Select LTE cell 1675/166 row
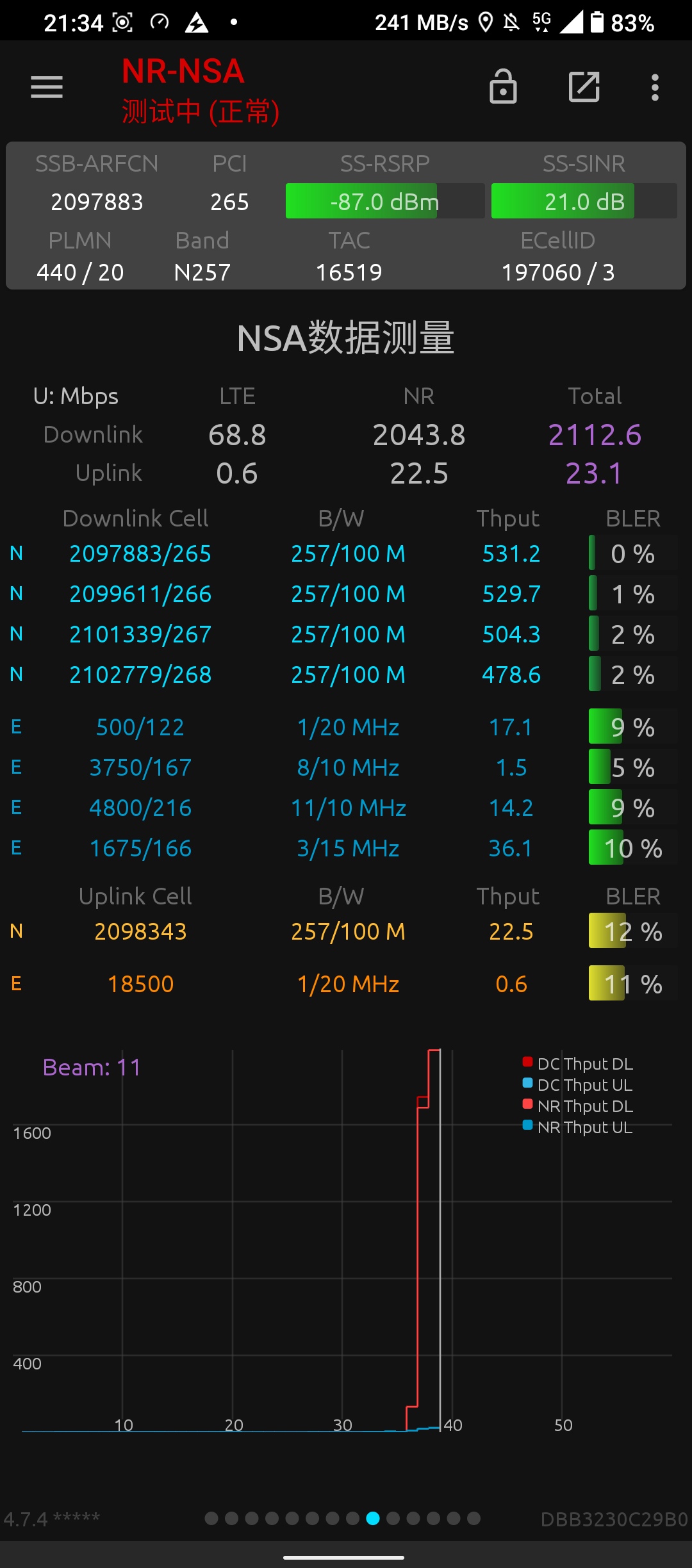The width and height of the screenshot is (692, 1568). click(x=346, y=848)
